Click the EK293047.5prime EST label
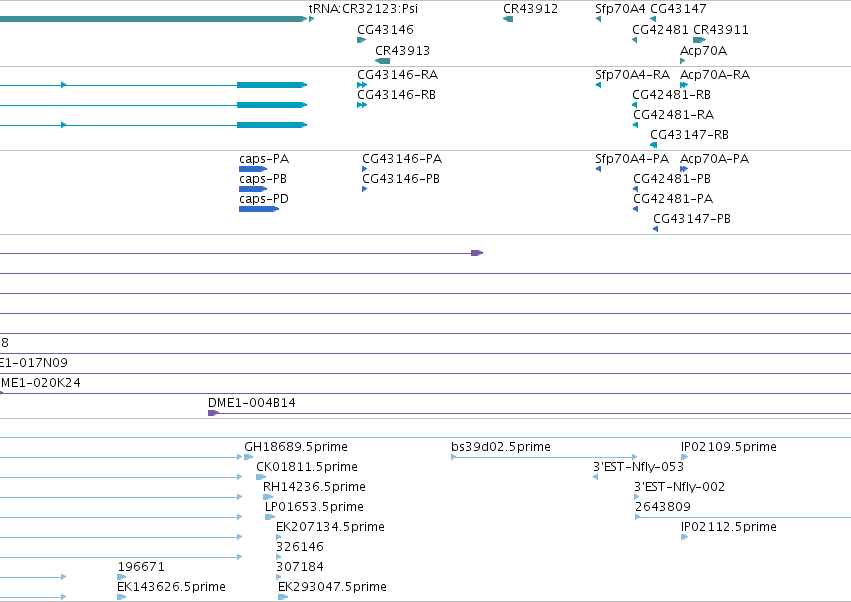This screenshot has width=851, height=602. coord(332,587)
